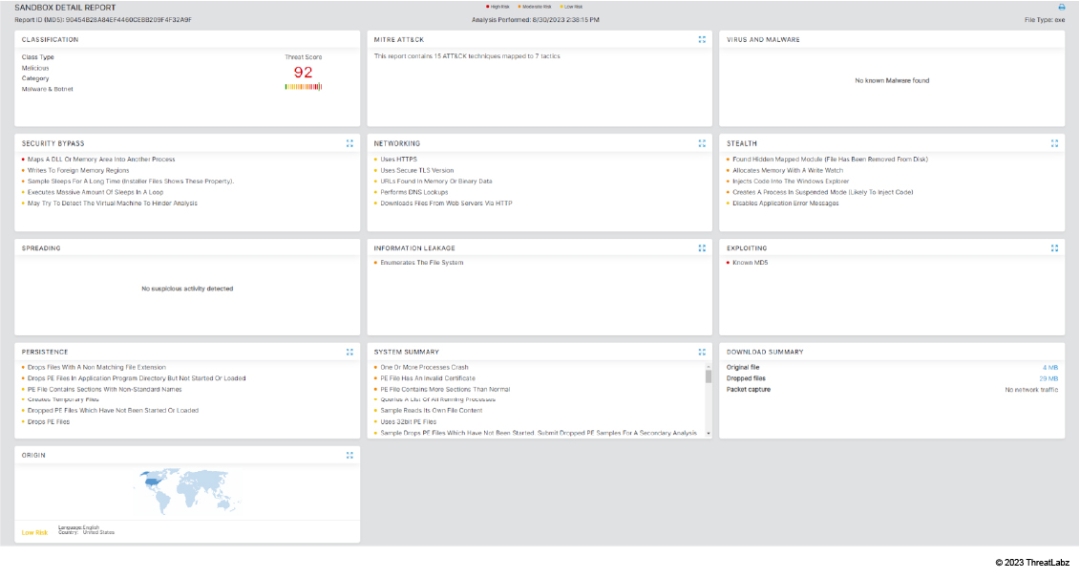This screenshot has height=579, width=1080.
Task: Click the threat score color bar
Action: point(303,87)
